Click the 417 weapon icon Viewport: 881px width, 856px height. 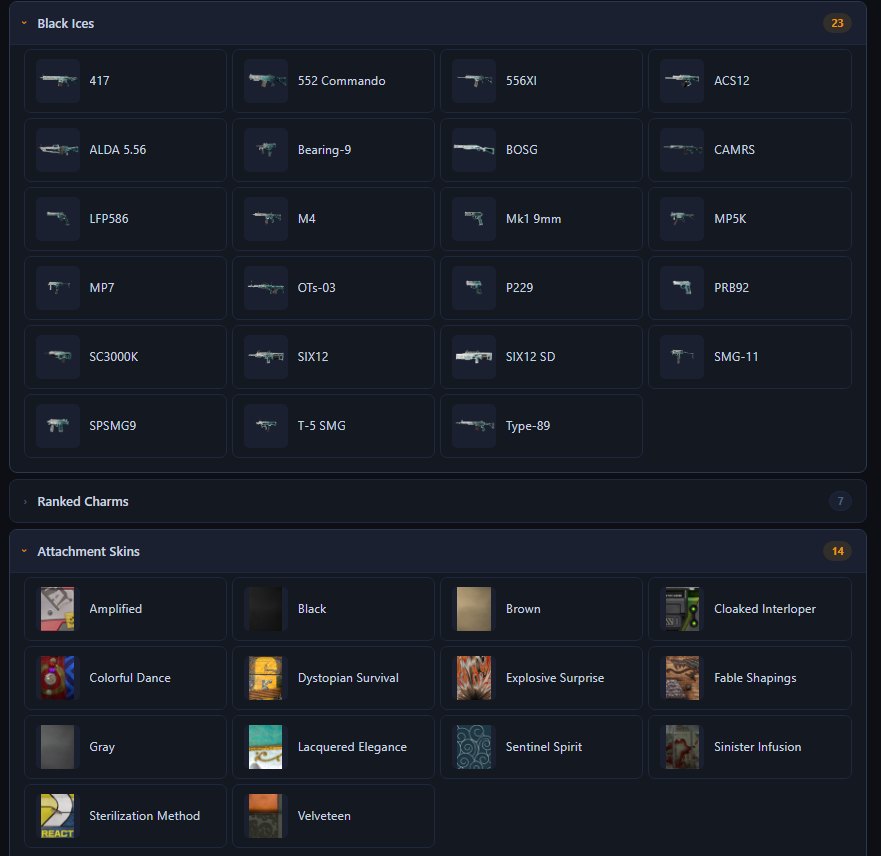tap(58, 81)
